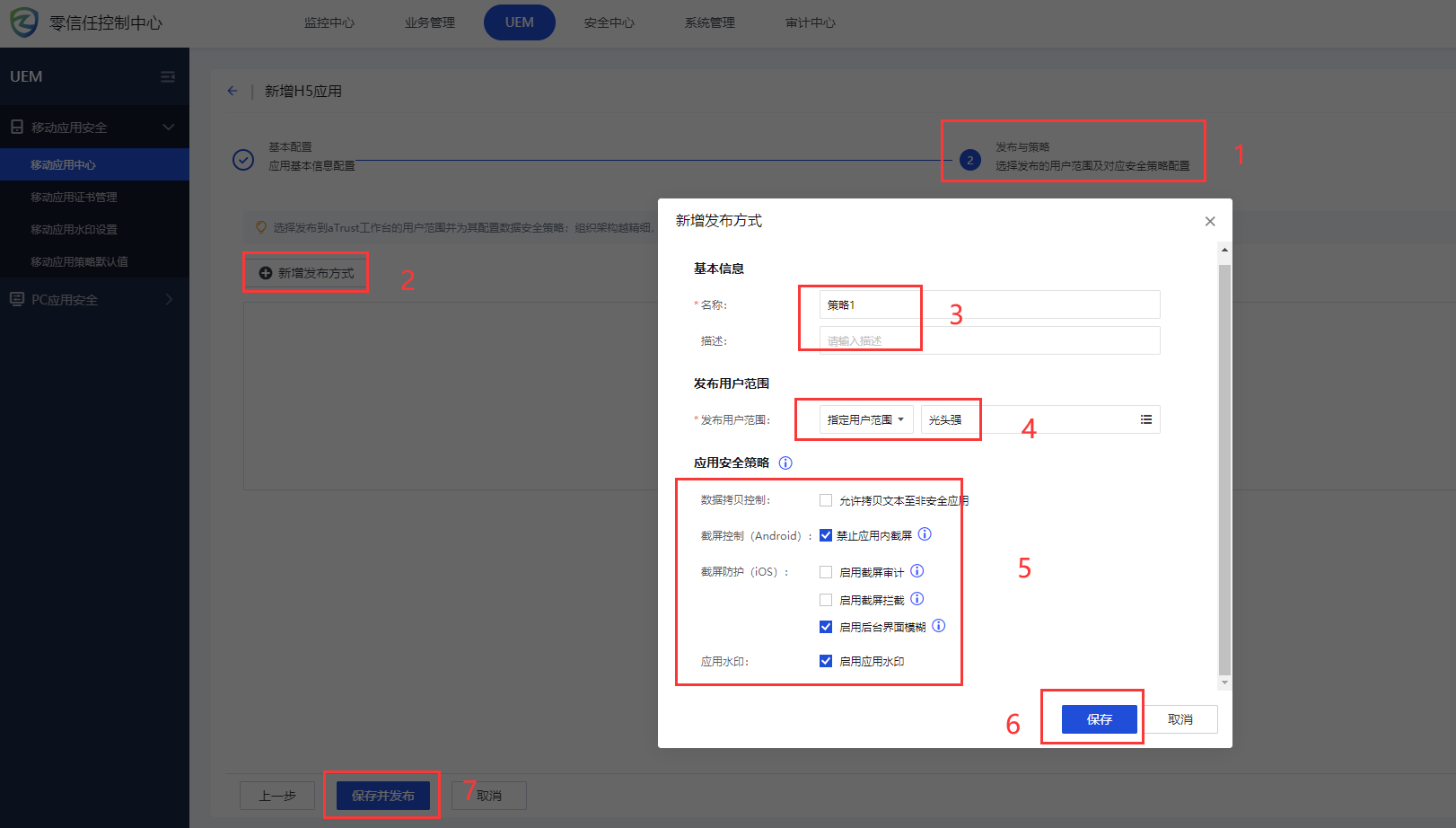Click info icon next to 启用截屏审计
The width and height of the screenshot is (1456, 828).
(x=917, y=571)
